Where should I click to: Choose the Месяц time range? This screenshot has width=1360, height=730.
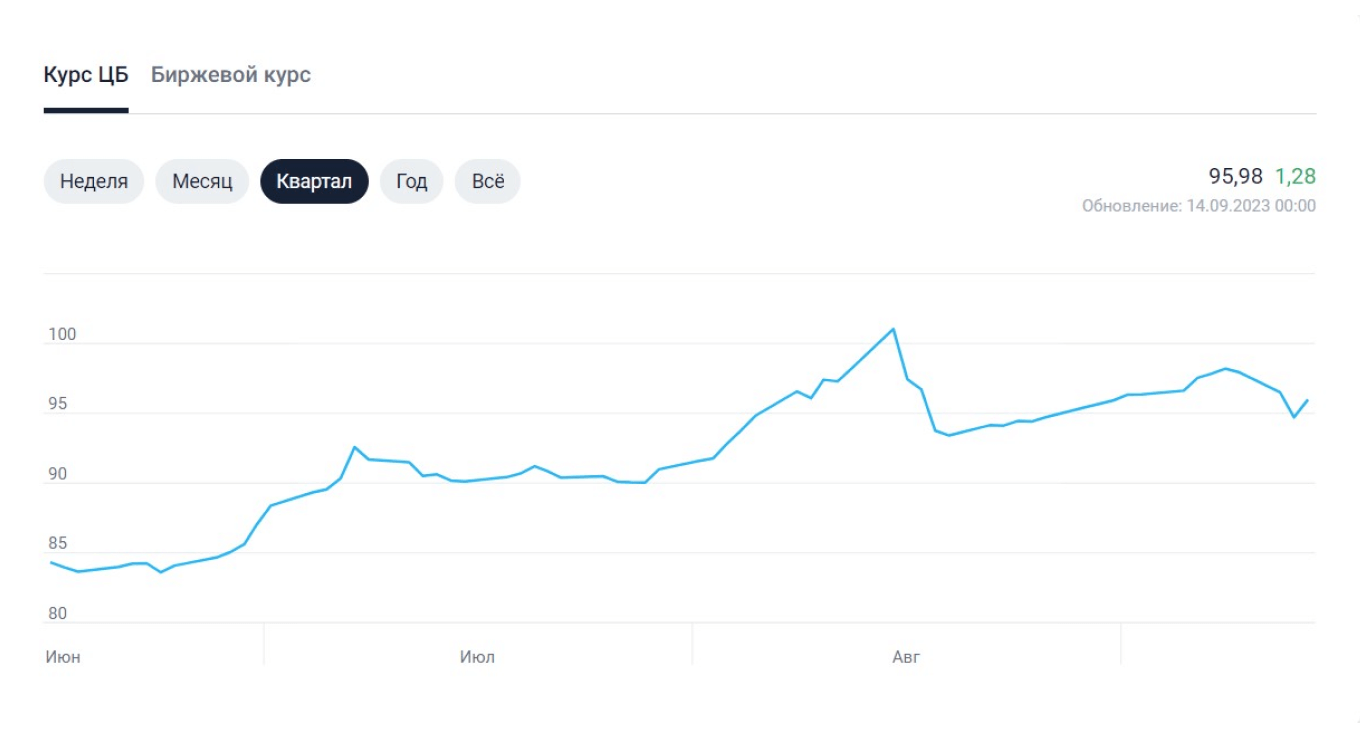pos(202,181)
